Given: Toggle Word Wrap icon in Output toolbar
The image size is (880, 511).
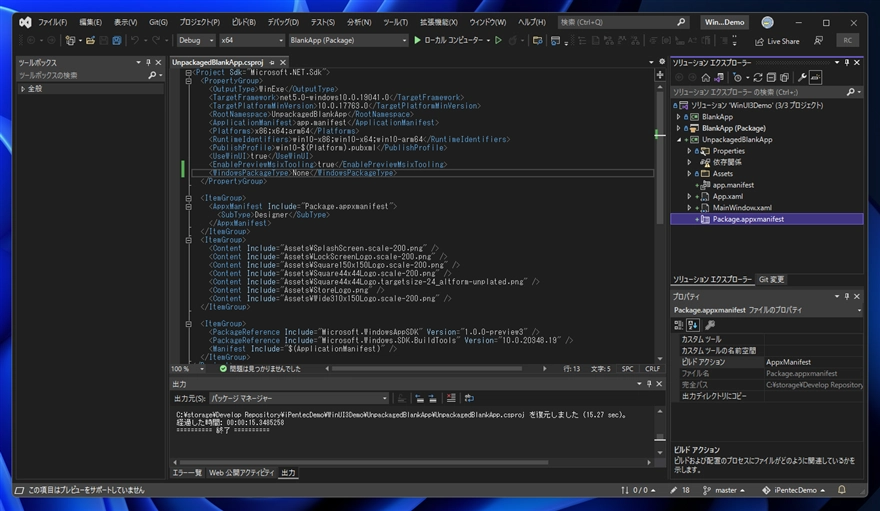Looking at the screenshot, I should [x=469, y=398].
